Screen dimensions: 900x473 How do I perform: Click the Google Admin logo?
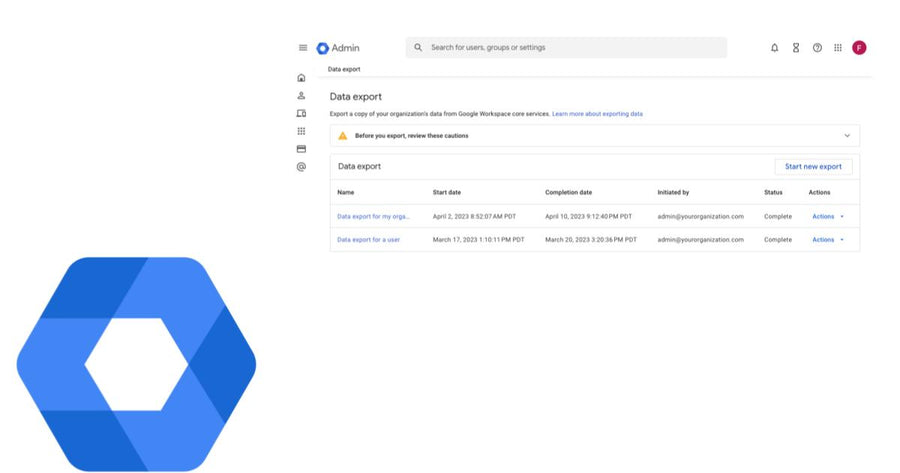(x=338, y=48)
